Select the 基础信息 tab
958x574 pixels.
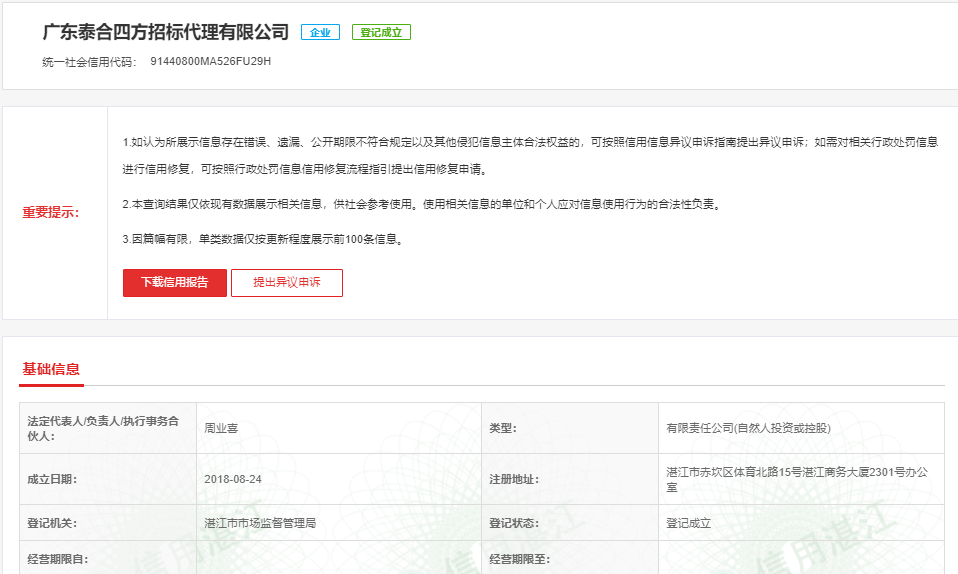pos(51,369)
